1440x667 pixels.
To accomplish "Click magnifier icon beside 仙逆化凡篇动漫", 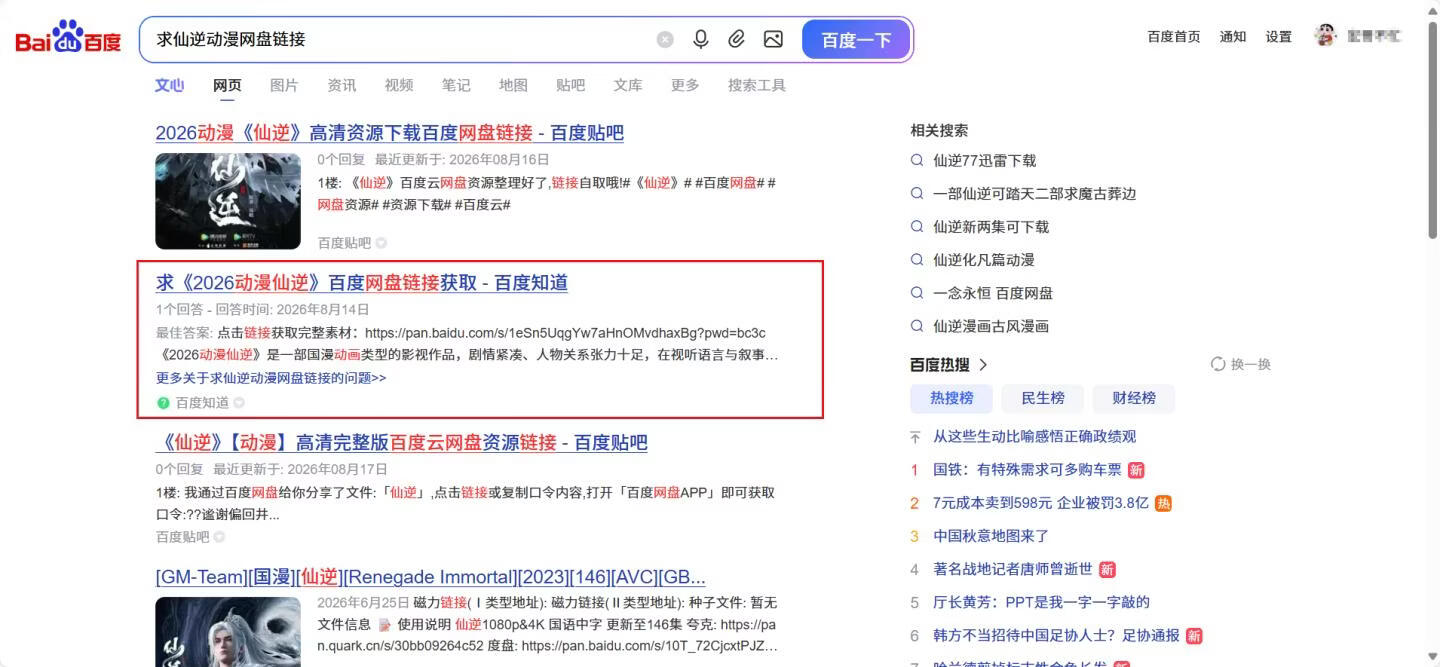I will click(x=917, y=260).
